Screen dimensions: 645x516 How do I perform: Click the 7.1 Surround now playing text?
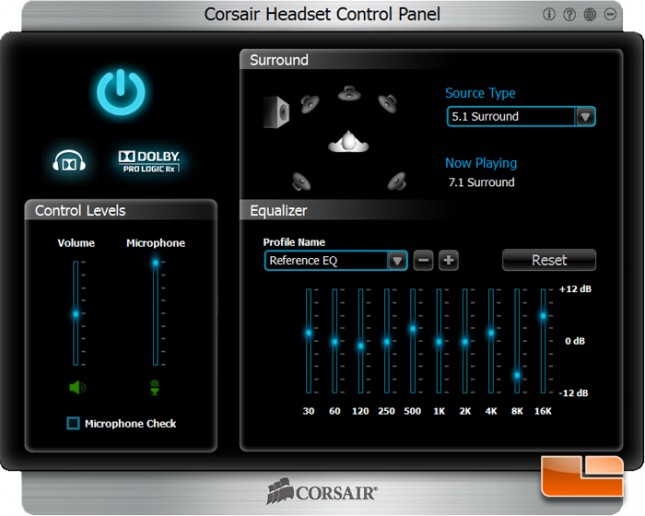pyautogui.click(x=481, y=182)
